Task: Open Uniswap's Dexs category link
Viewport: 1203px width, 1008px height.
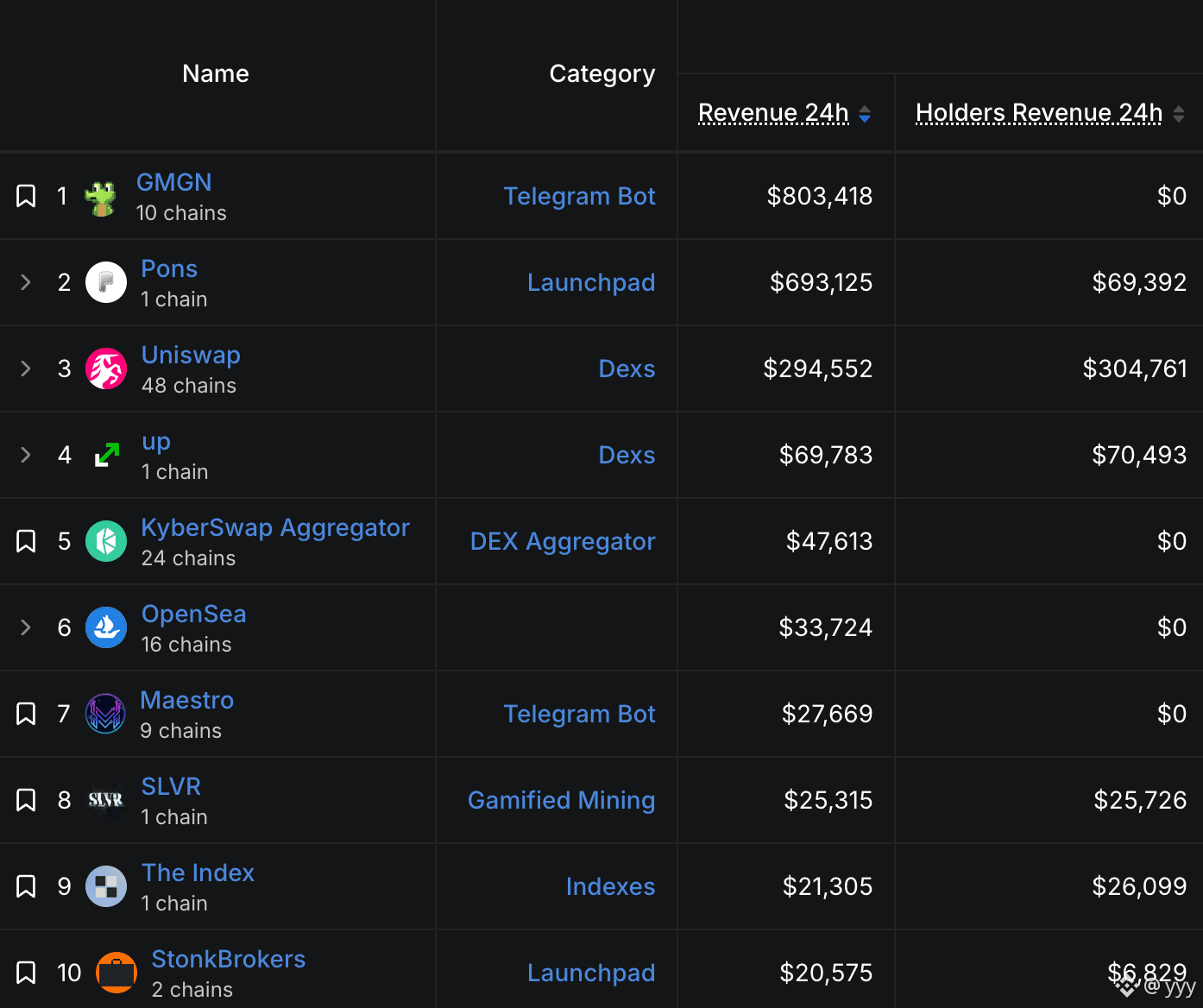Action: [x=627, y=369]
